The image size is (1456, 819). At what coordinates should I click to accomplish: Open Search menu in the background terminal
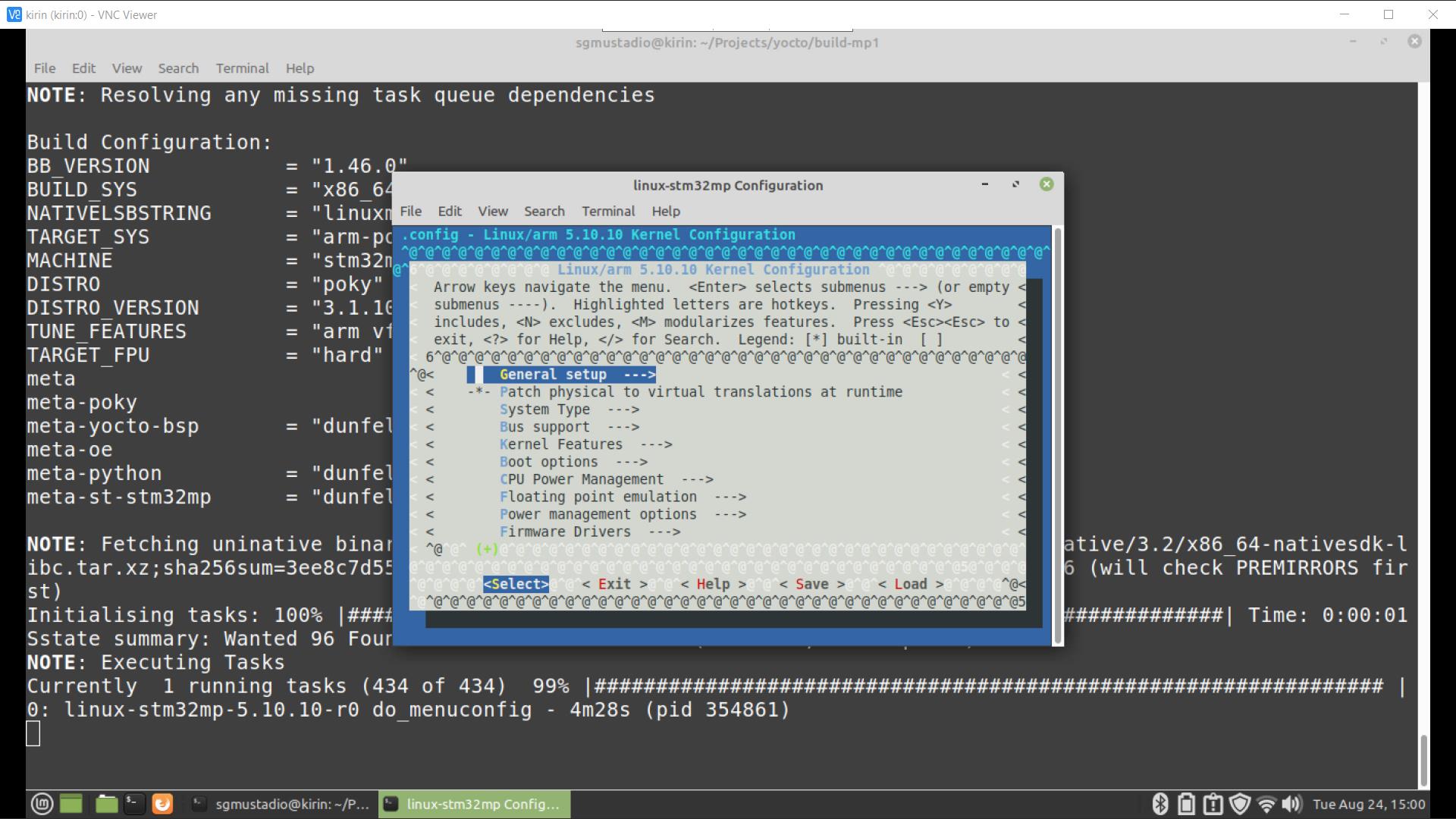[178, 68]
